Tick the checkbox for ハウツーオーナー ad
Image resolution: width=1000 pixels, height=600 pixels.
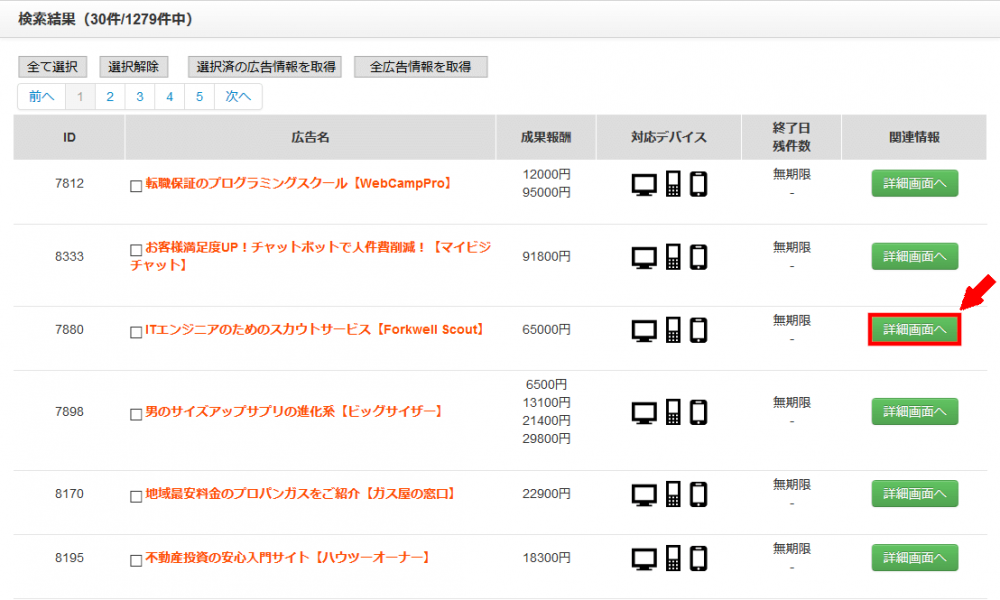pos(136,560)
